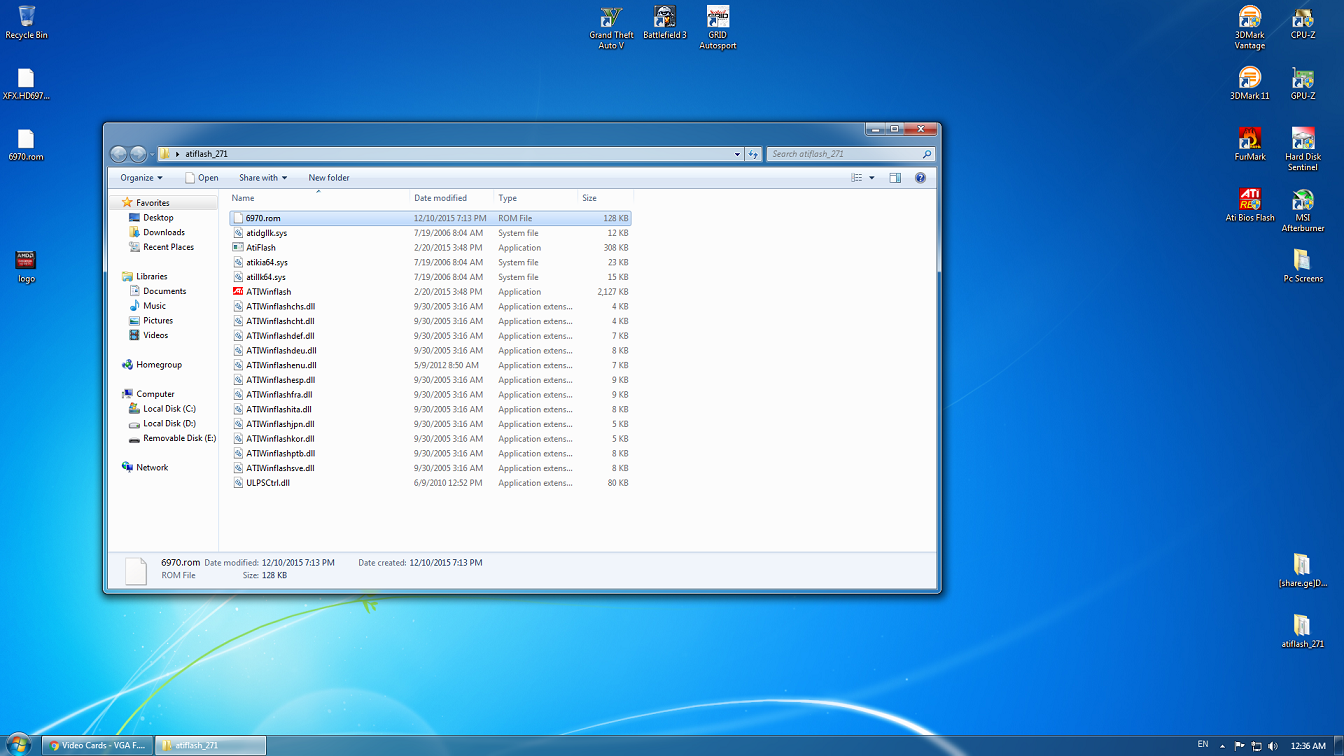This screenshot has height=756, width=1344.
Task: Click the Open toolbar button
Action: coord(202,178)
